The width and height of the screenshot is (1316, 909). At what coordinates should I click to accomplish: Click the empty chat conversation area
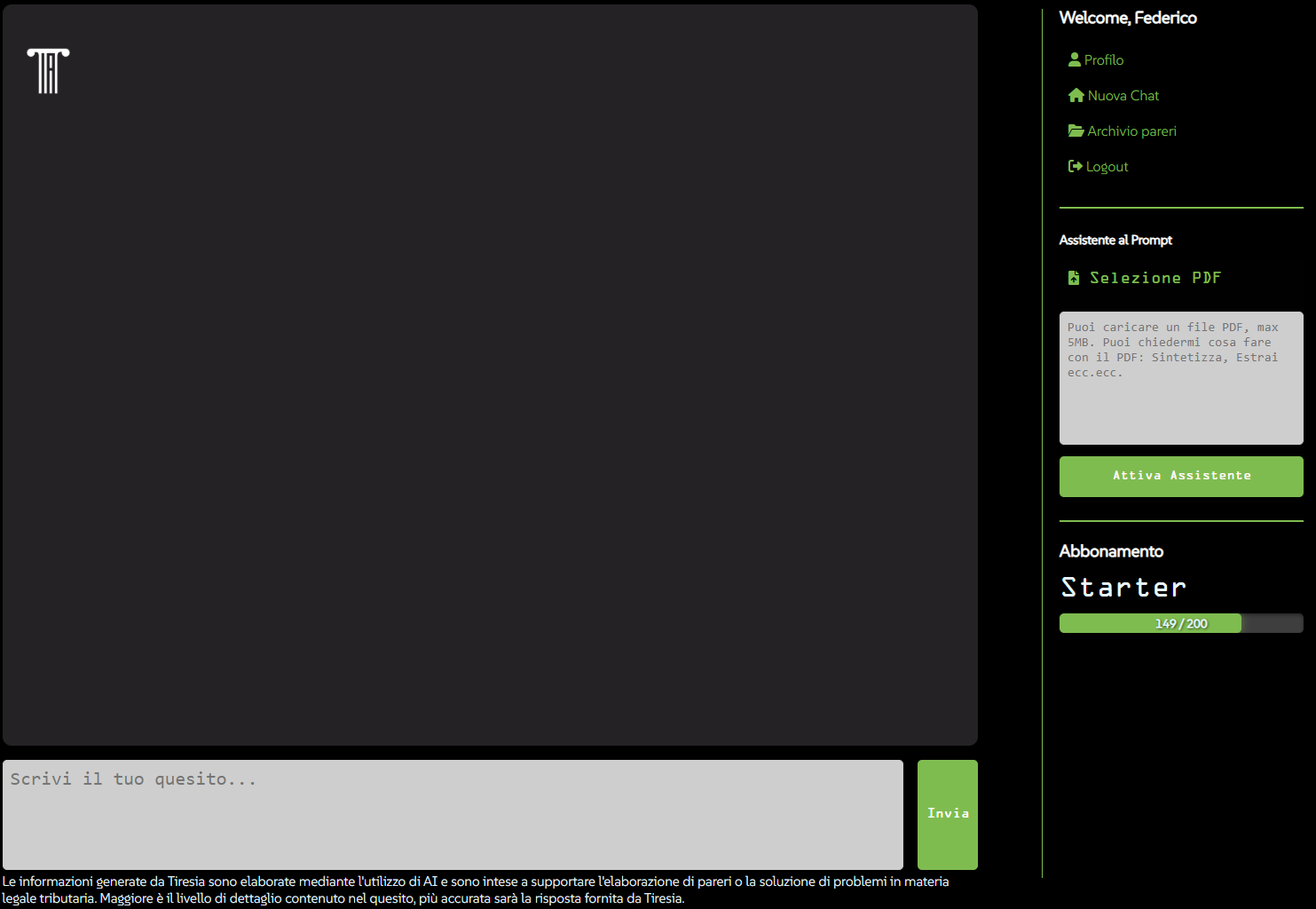490,399
